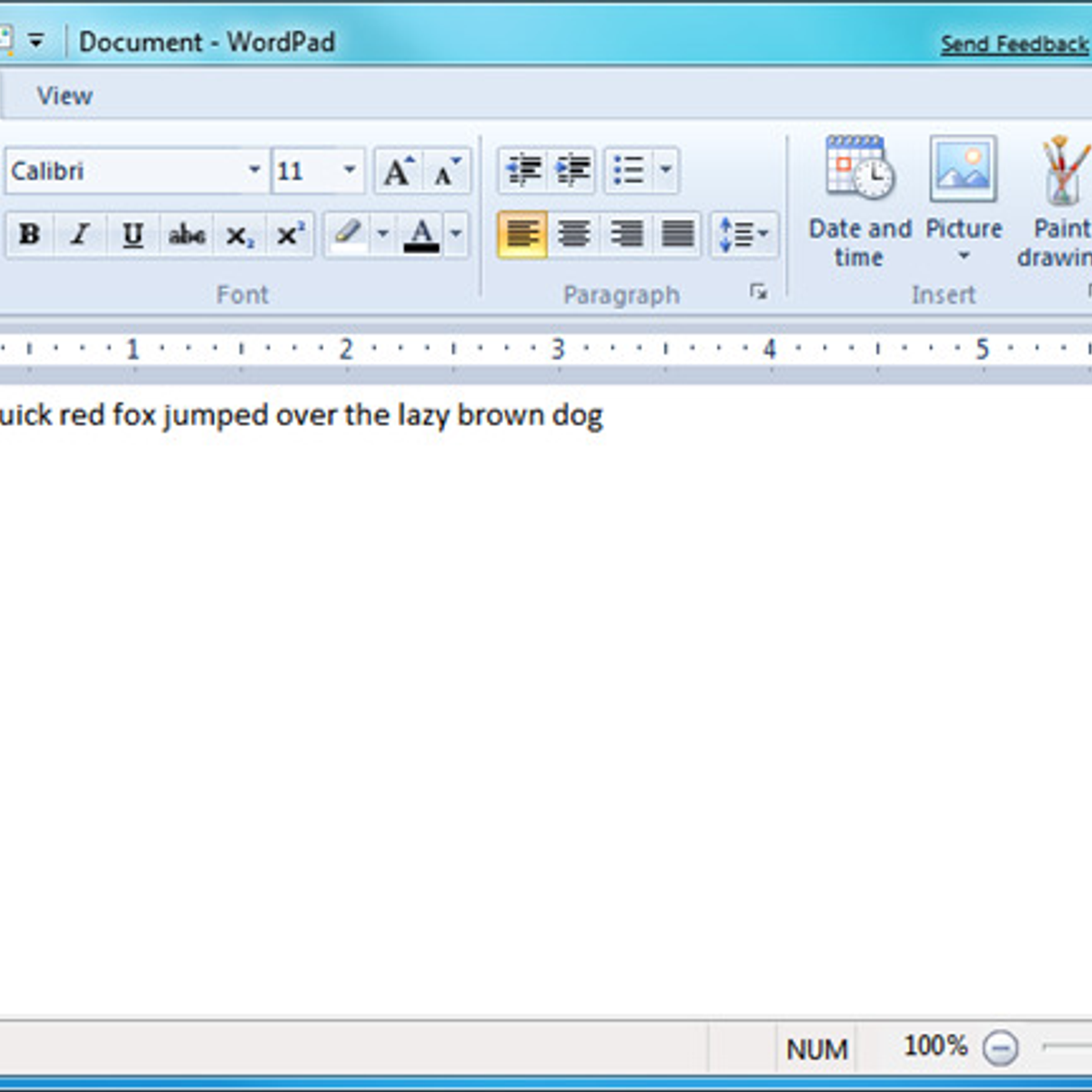Enable subscript formatting

(x=238, y=235)
